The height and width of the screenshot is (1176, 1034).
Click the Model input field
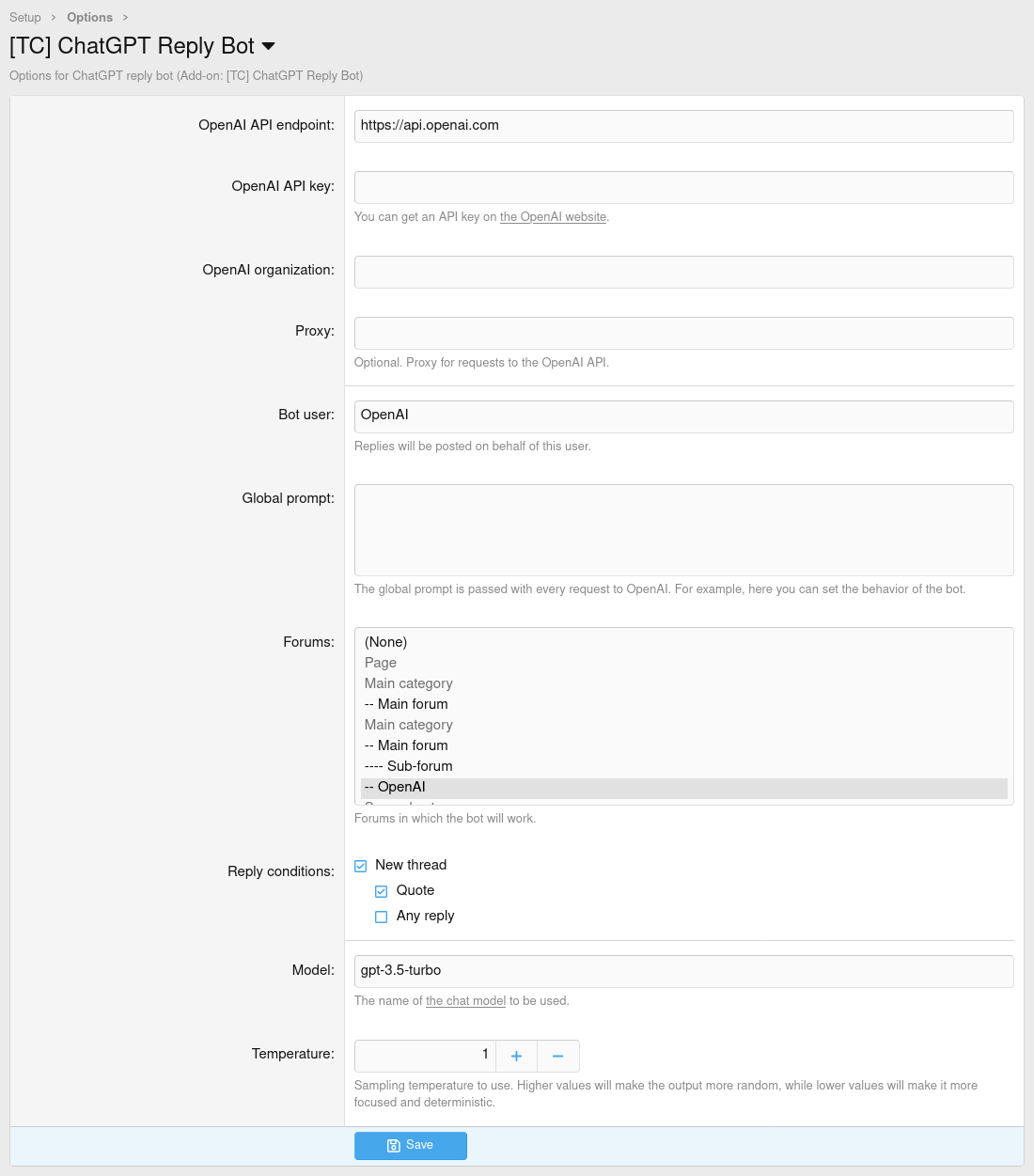coord(683,971)
